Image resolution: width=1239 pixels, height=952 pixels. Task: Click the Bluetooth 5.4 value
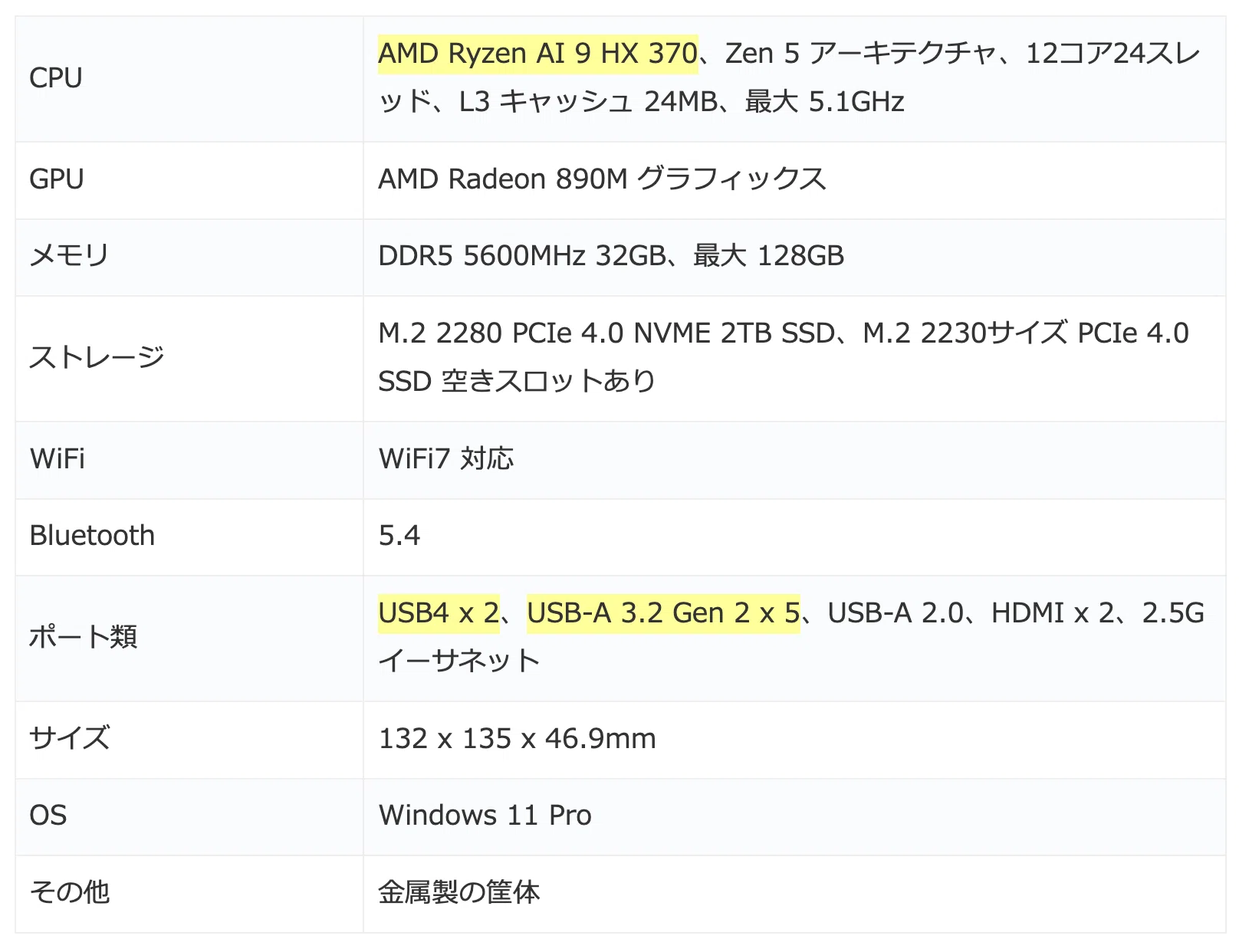point(399,535)
